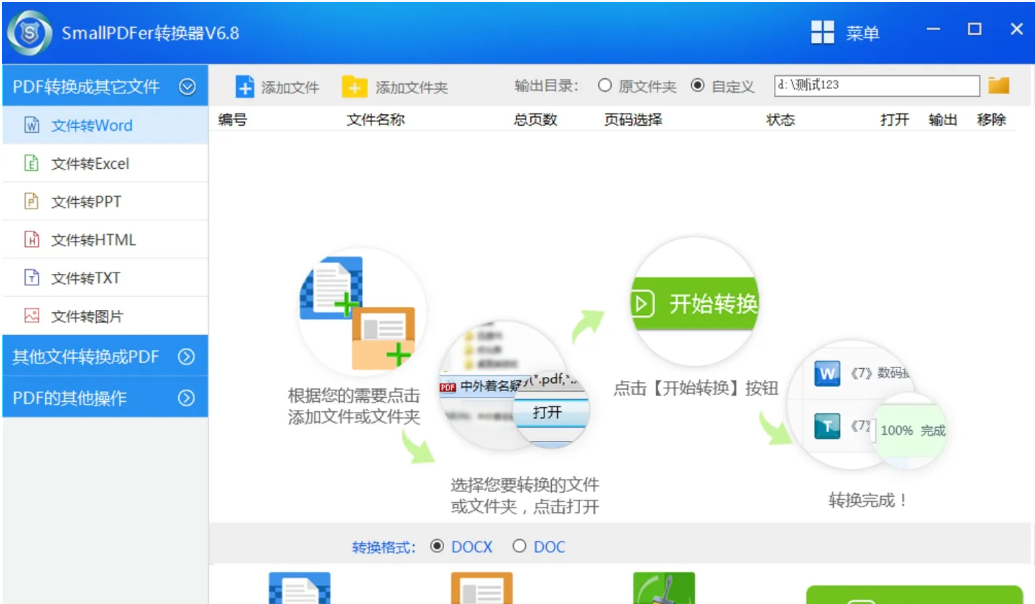Click the green brush icon at the bottom

pyautogui.click(x=664, y=588)
